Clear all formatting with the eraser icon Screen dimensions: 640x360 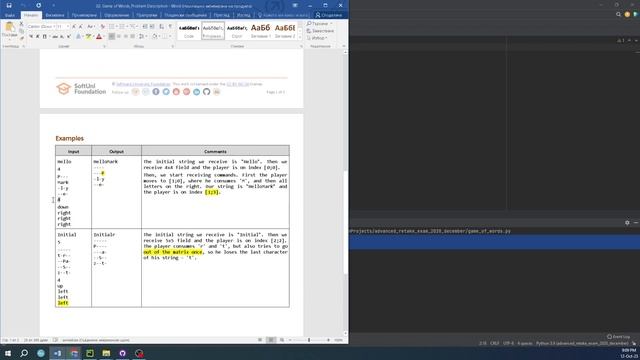click(x=102, y=26)
